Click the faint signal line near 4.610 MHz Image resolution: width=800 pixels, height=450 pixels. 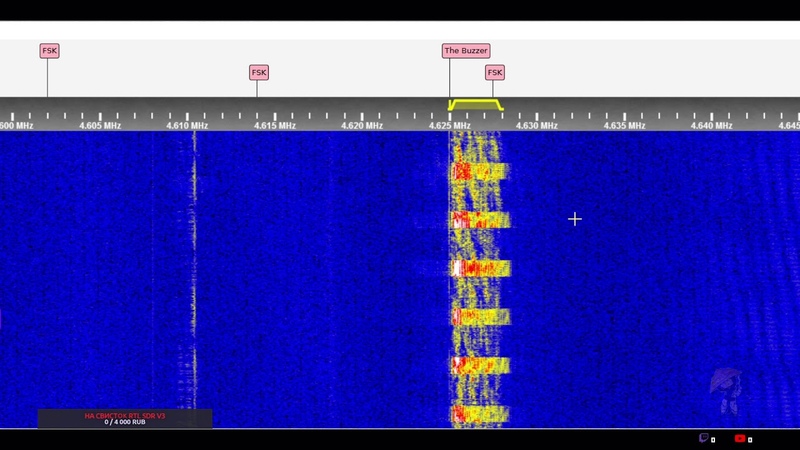tap(194, 250)
